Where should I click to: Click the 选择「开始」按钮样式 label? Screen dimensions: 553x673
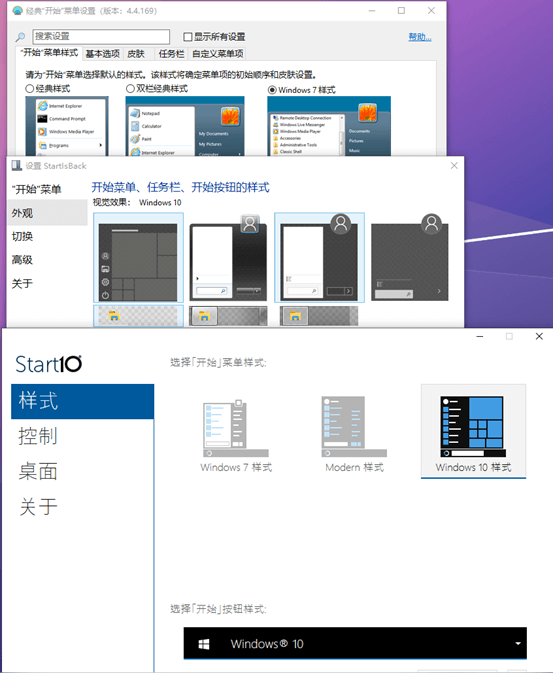pyautogui.click(x=218, y=609)
